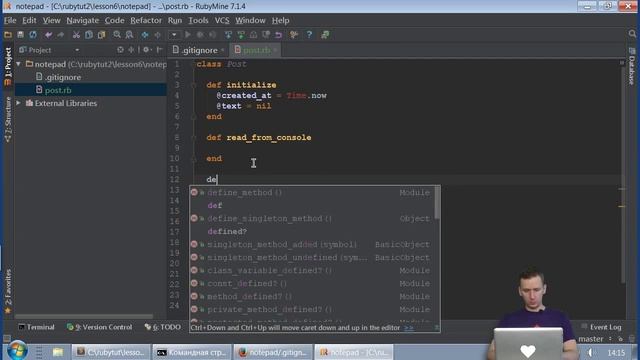
Task: Click the VCS update project icon
Action: pyautogui.click(x=228, y=35)
